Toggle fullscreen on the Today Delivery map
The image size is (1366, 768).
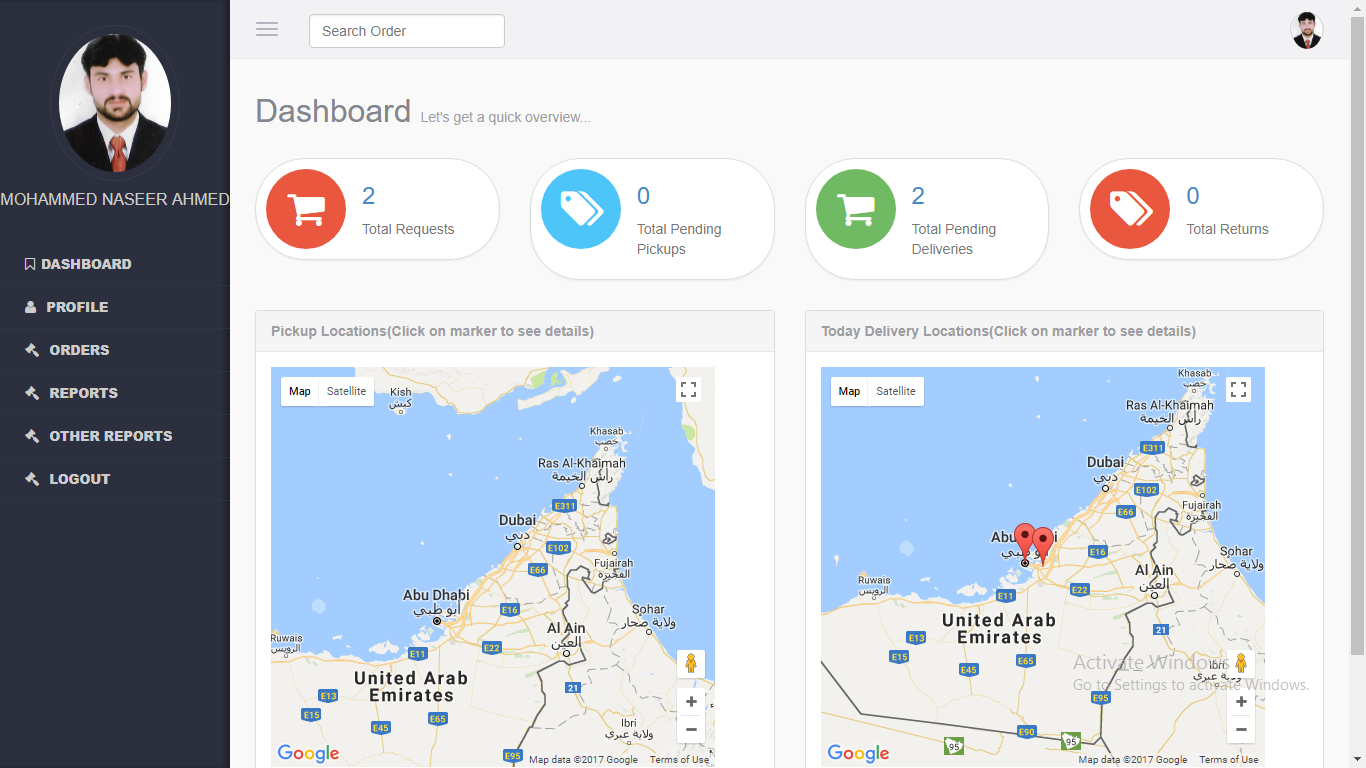coord(1238,390)
